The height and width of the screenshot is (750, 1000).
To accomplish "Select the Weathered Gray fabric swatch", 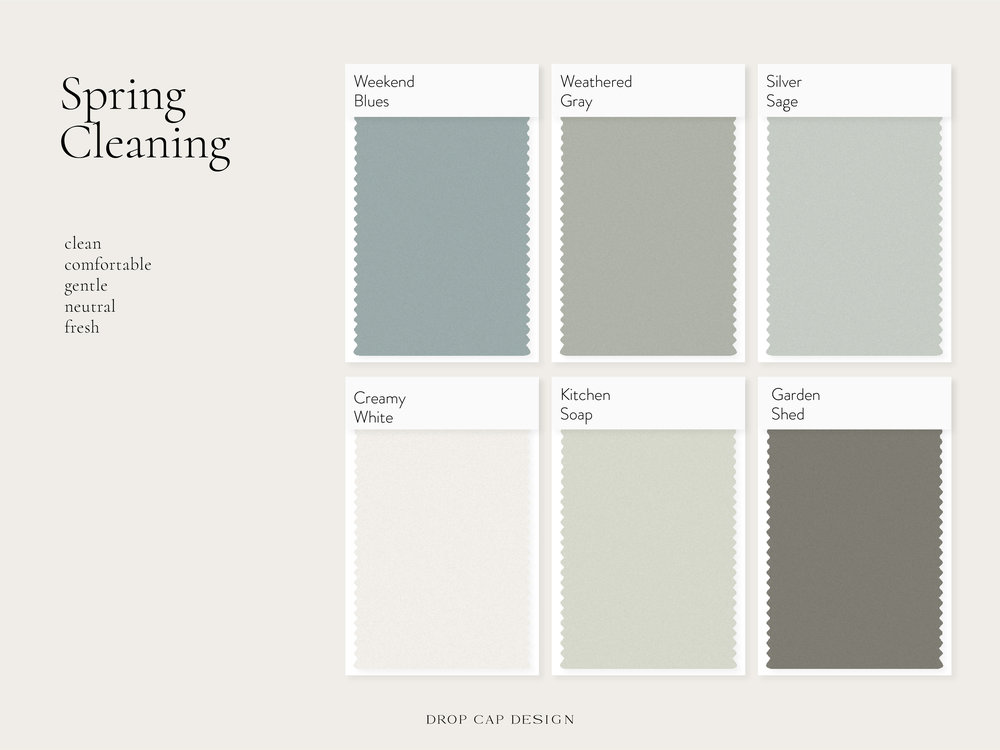I will click(648, 237).
